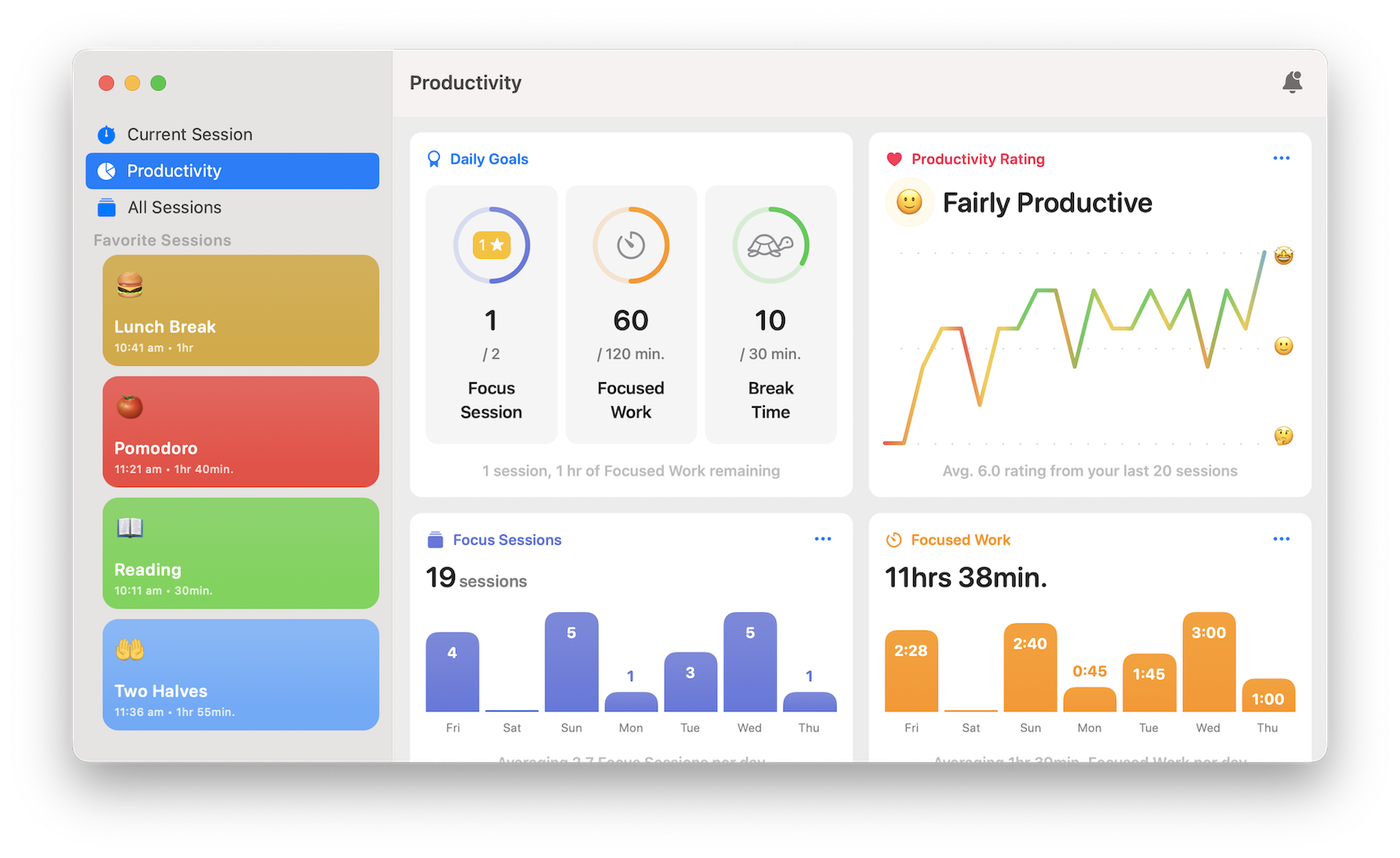Select Productivity in the sidebar
Screen dimensions: 1400x858
pyautogui.click(x=232, y=171)
